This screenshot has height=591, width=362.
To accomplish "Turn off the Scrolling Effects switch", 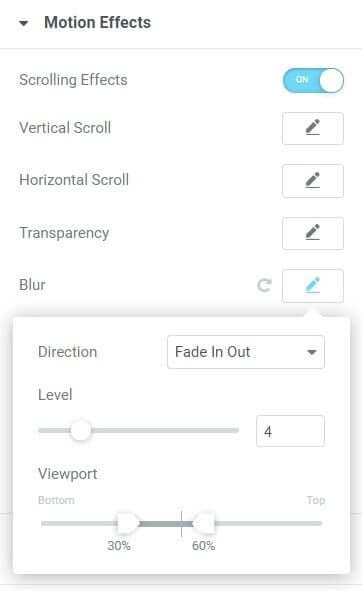I will (x=313, y=80).
